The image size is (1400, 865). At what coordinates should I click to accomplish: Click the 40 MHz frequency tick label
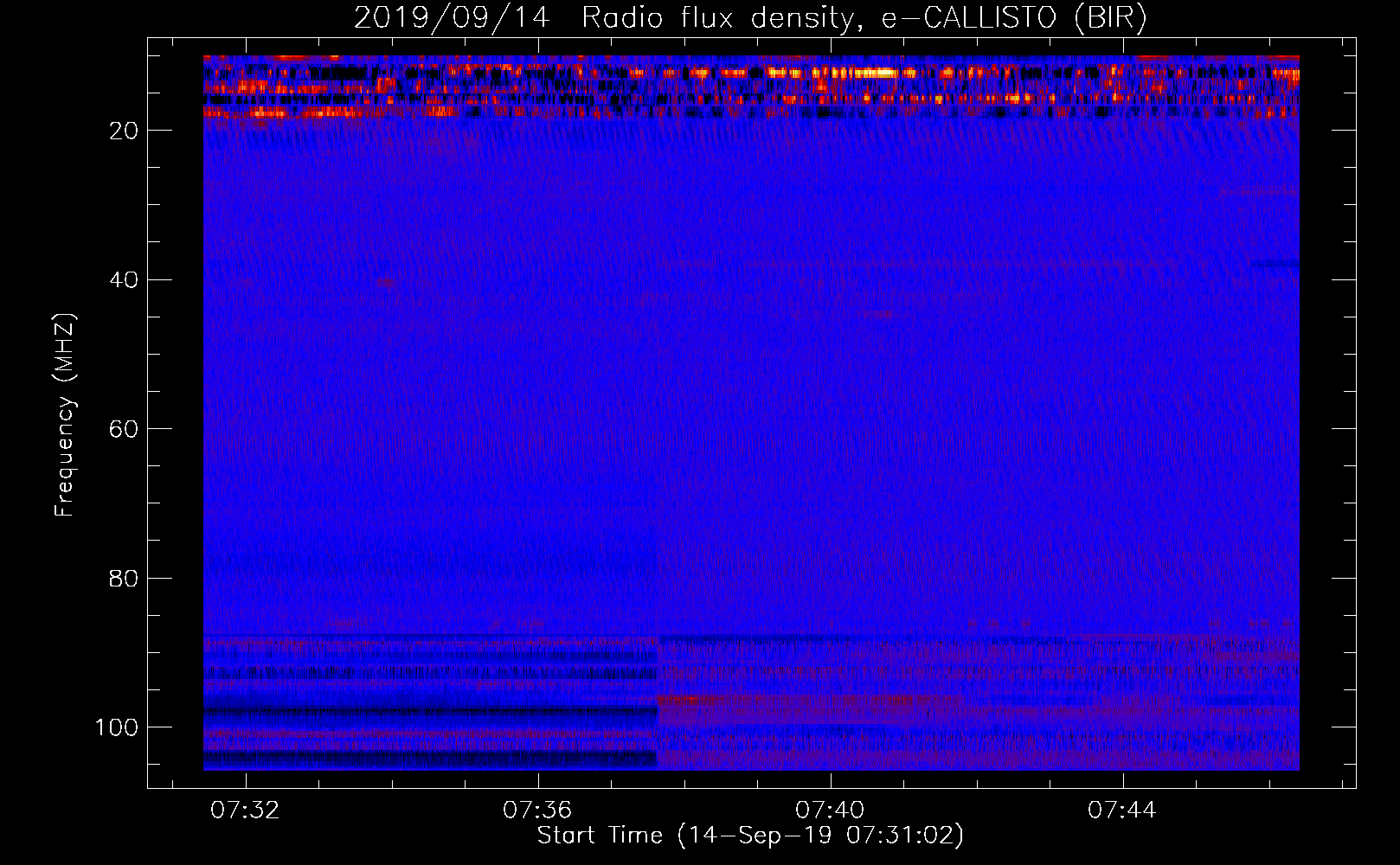pos(124,280)
